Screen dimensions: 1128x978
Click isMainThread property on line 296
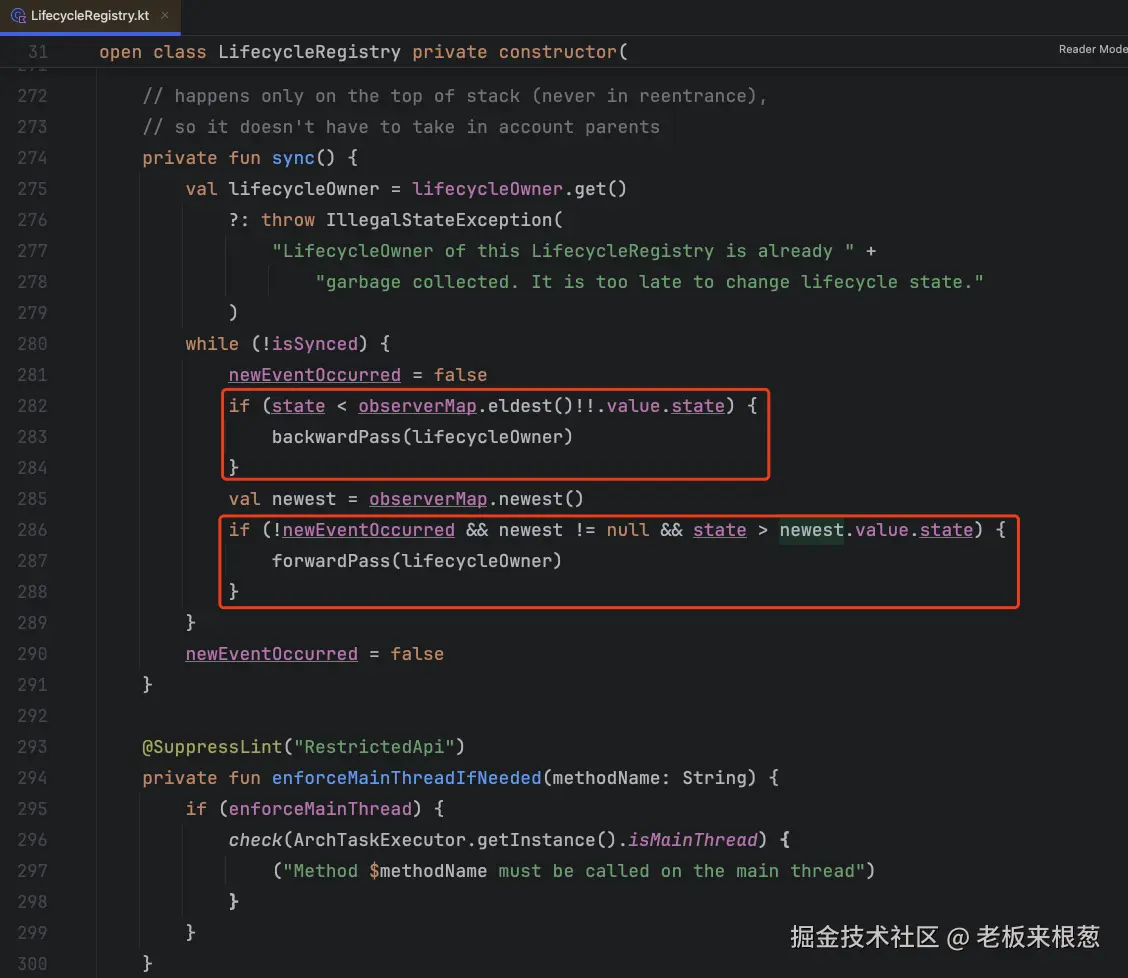click(x=693, y=840)
